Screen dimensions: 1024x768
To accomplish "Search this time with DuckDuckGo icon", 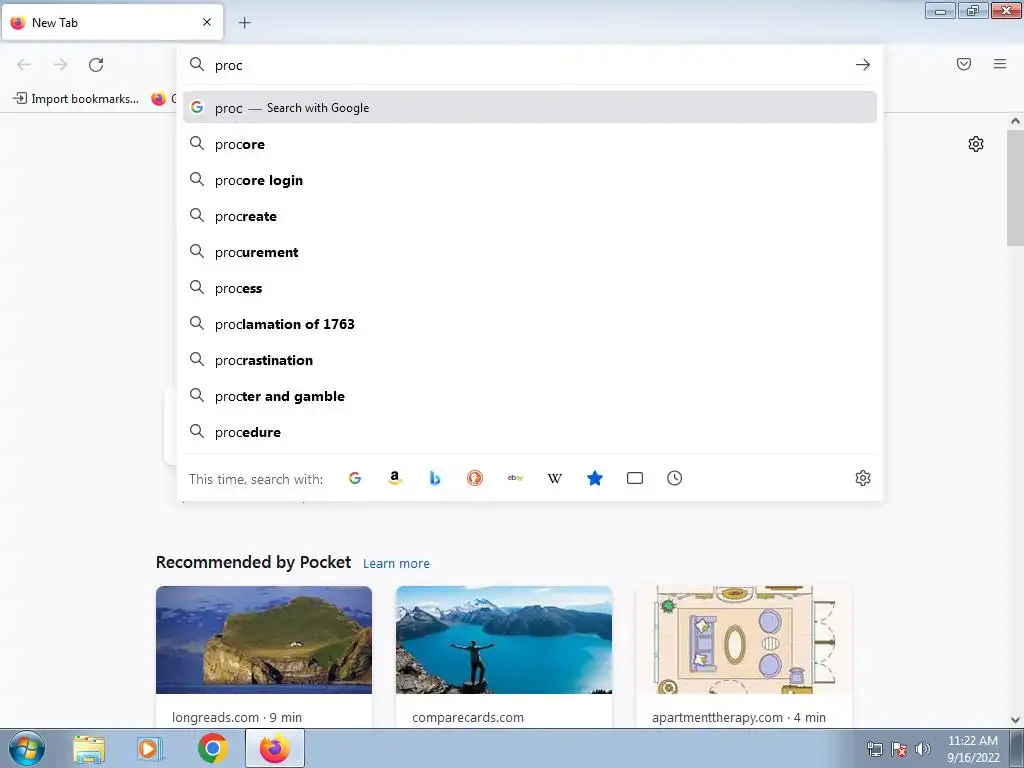I will (x=475, y=478).
